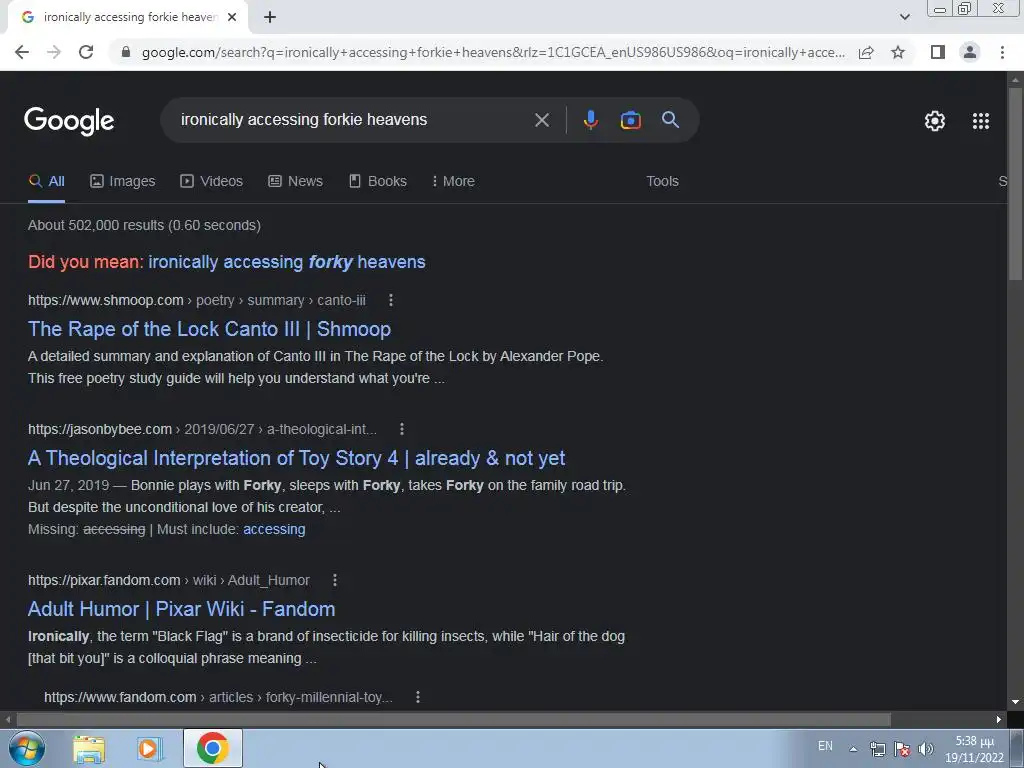
Task: Click the browser back arrow
Action: pyautogui.click(x=22, y=52)
